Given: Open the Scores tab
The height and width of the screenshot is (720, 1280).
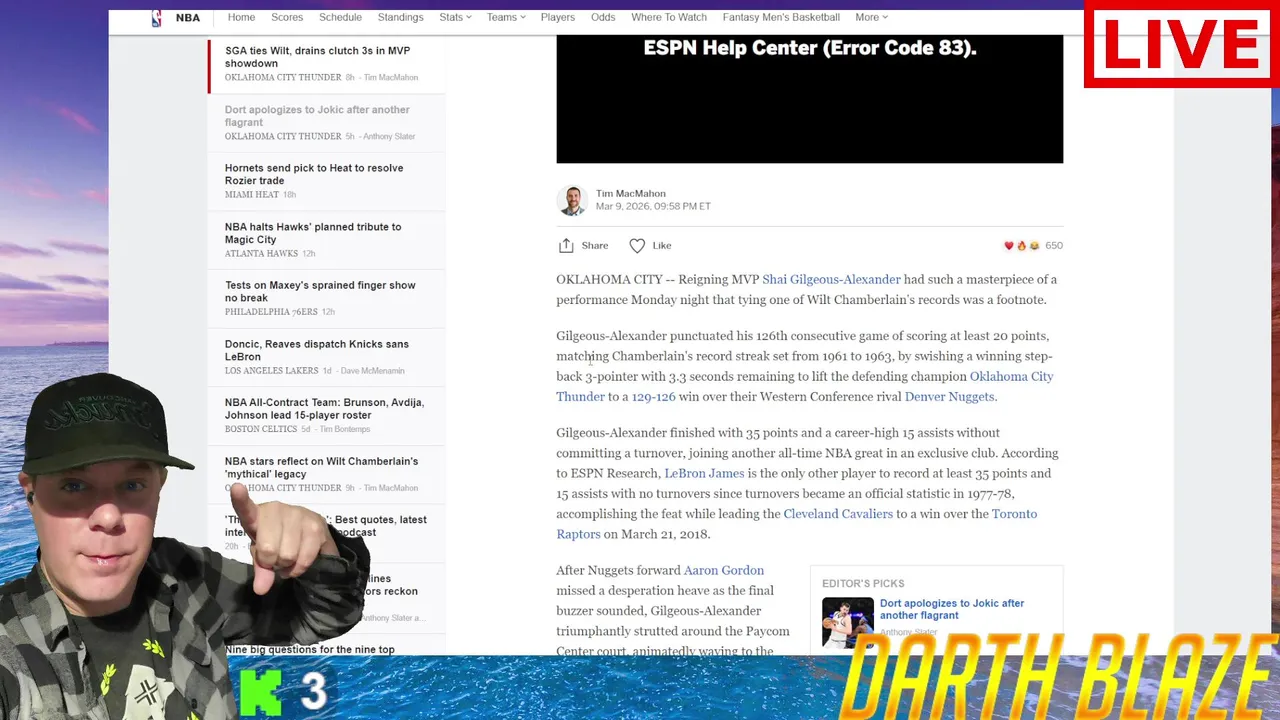Looking at the screenshot, I should [287, 17].
